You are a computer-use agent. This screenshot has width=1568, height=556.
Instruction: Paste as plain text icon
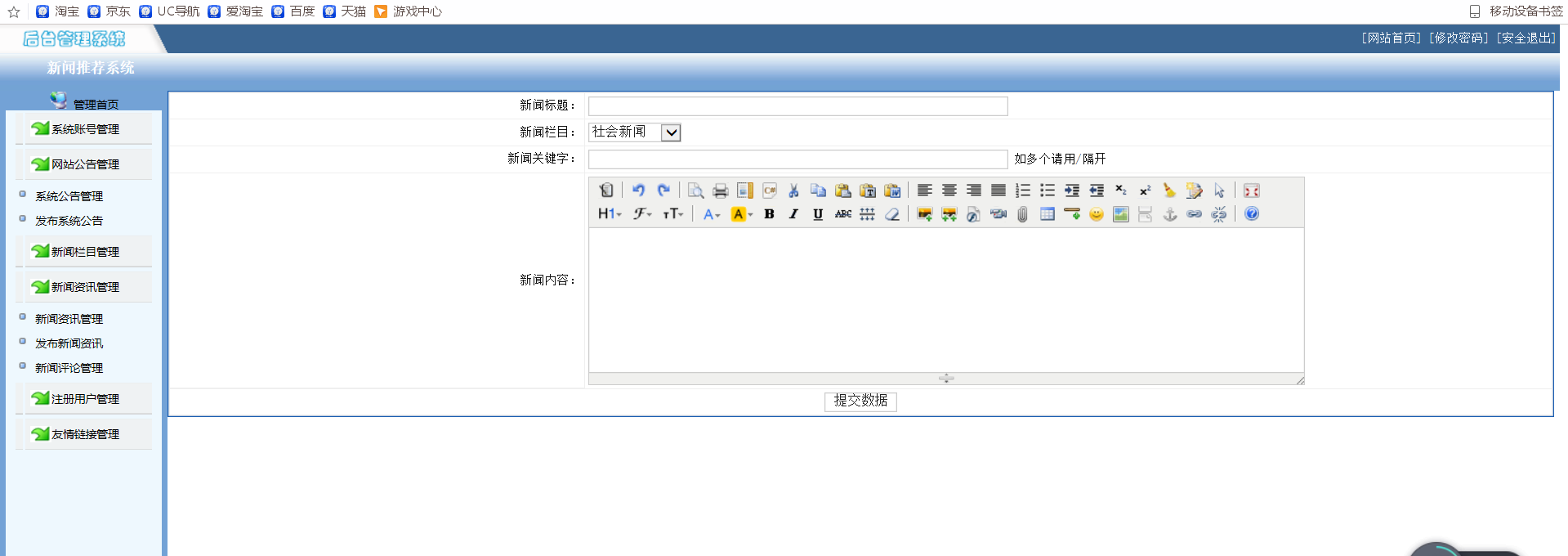[868, 191]
